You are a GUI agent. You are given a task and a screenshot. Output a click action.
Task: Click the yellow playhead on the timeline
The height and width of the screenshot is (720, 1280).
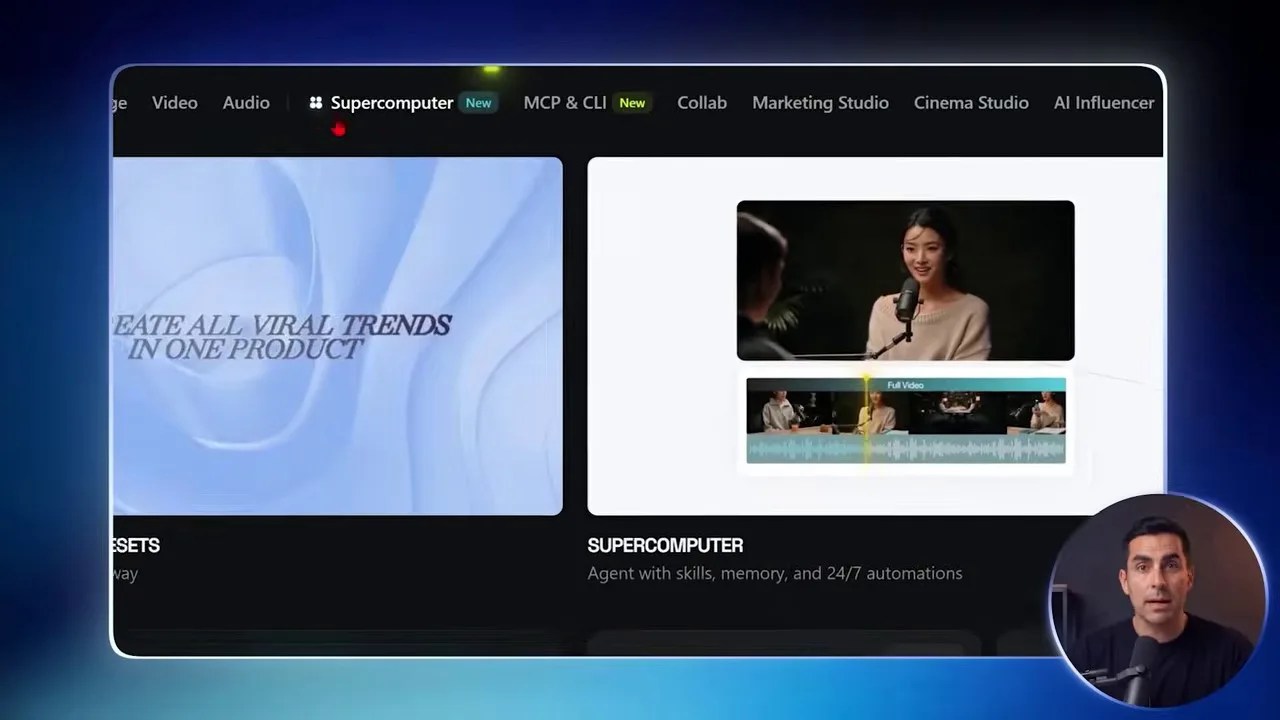[866, 420]
